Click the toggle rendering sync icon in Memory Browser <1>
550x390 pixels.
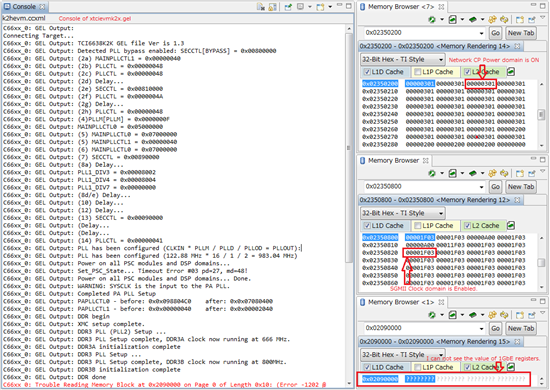pyautogui.click(x=504, y=315)
